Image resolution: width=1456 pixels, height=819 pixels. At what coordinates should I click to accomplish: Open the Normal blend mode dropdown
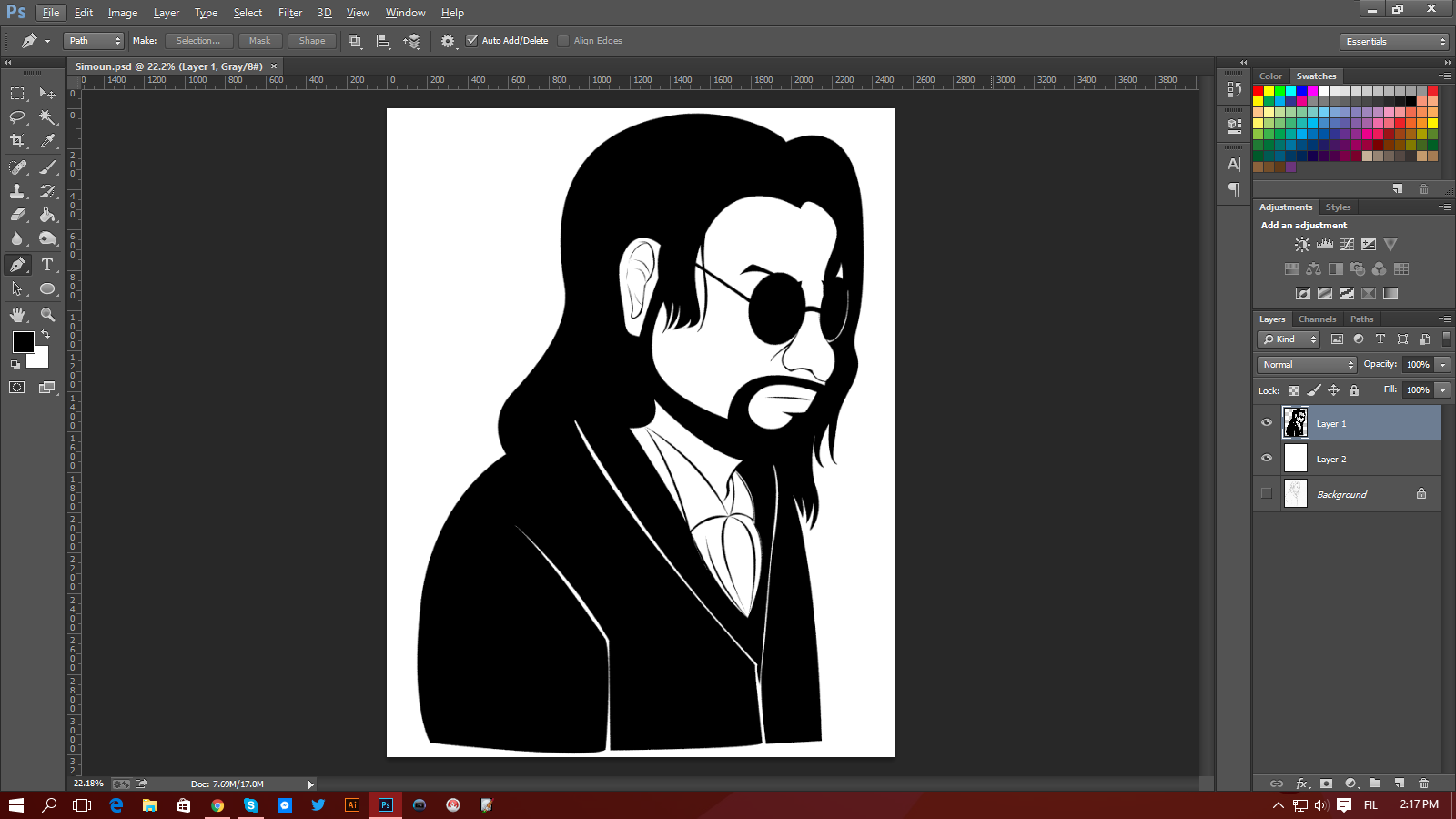coord(1307,365)
